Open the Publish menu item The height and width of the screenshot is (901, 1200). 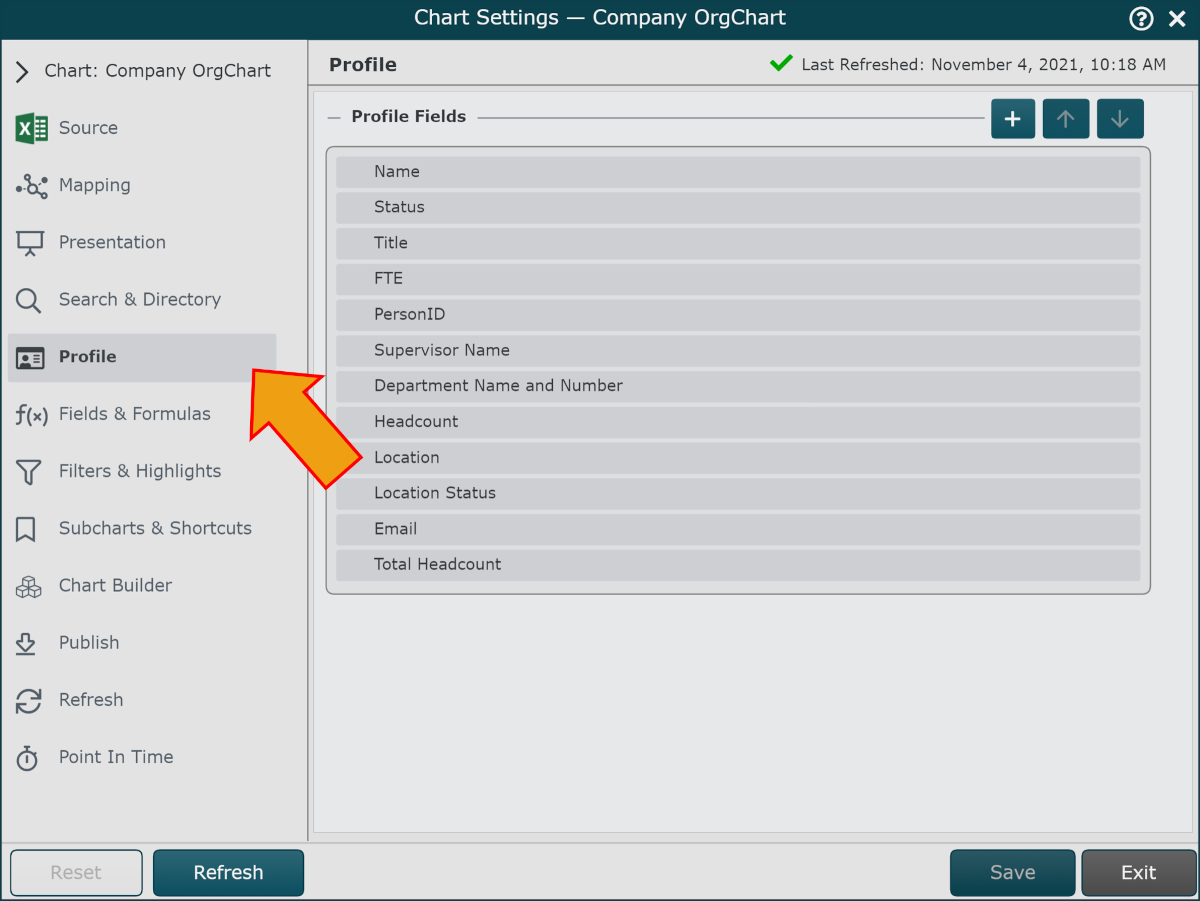pyautogui.click(x=89, y=643)
